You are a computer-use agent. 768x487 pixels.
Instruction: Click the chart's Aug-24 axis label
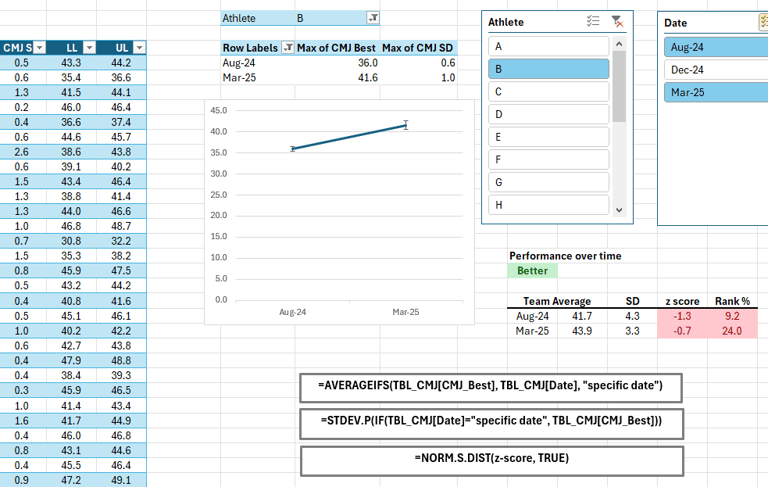click(x=292, y=312)
